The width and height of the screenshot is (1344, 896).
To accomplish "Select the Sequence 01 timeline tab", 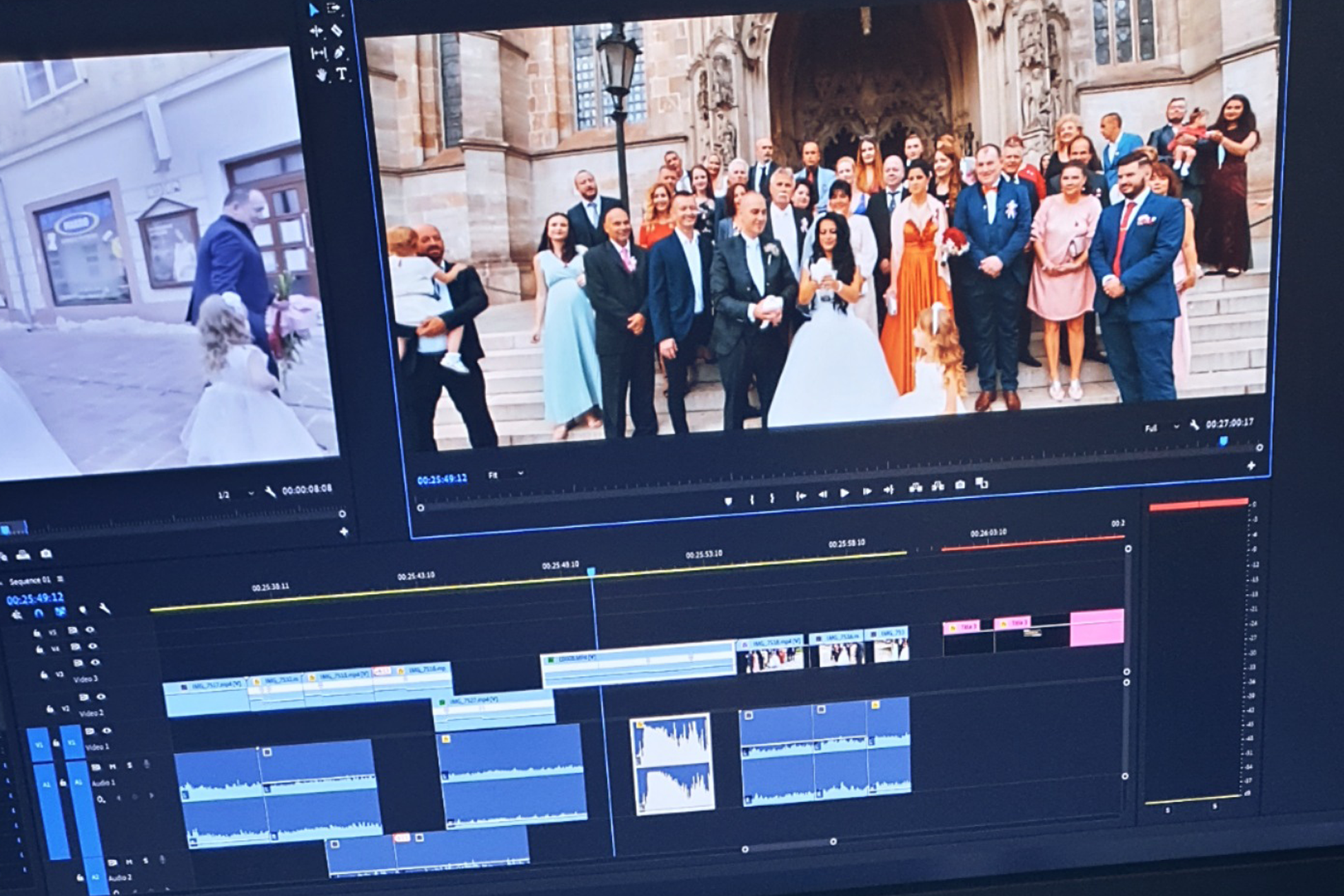I will coord(30,581).
